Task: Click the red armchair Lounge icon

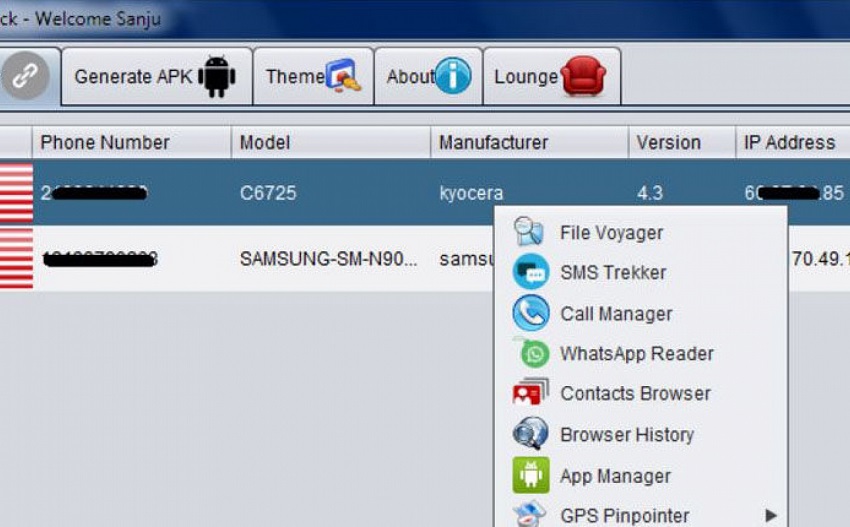Action: [583, 76]
